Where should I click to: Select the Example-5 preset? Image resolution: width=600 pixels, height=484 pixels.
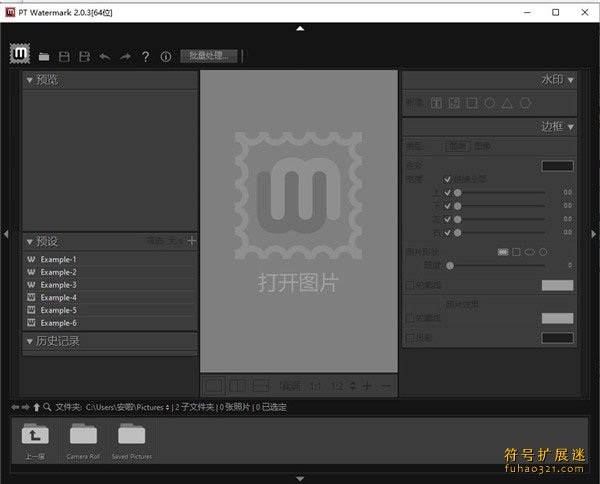click(x=110, y=310)
